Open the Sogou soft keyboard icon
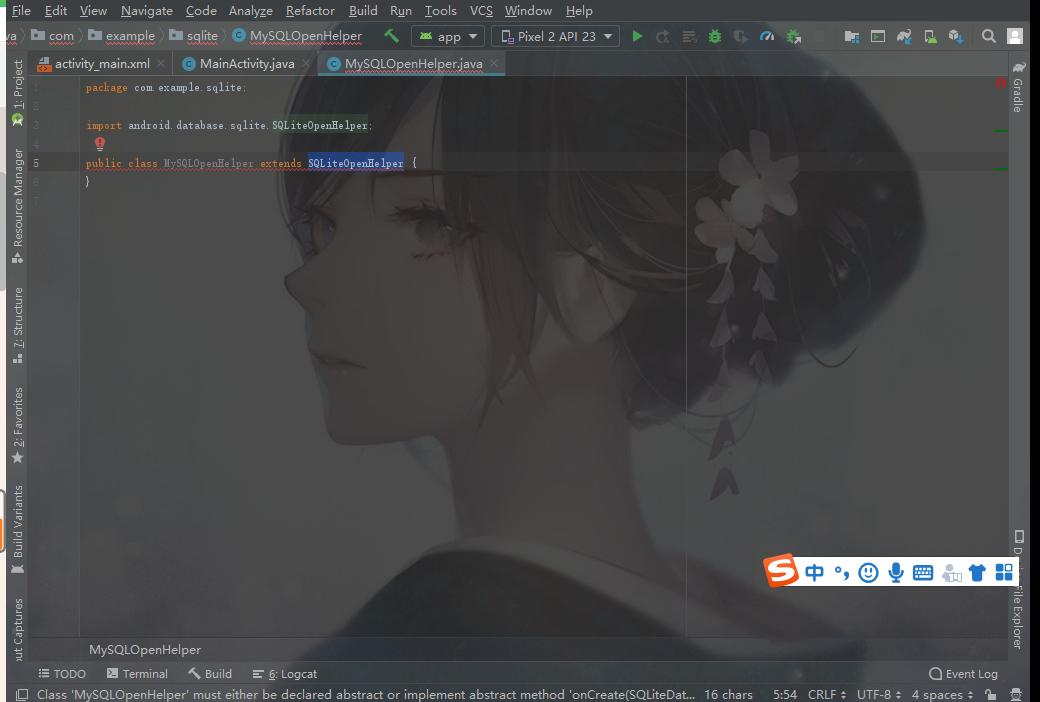 923,572
